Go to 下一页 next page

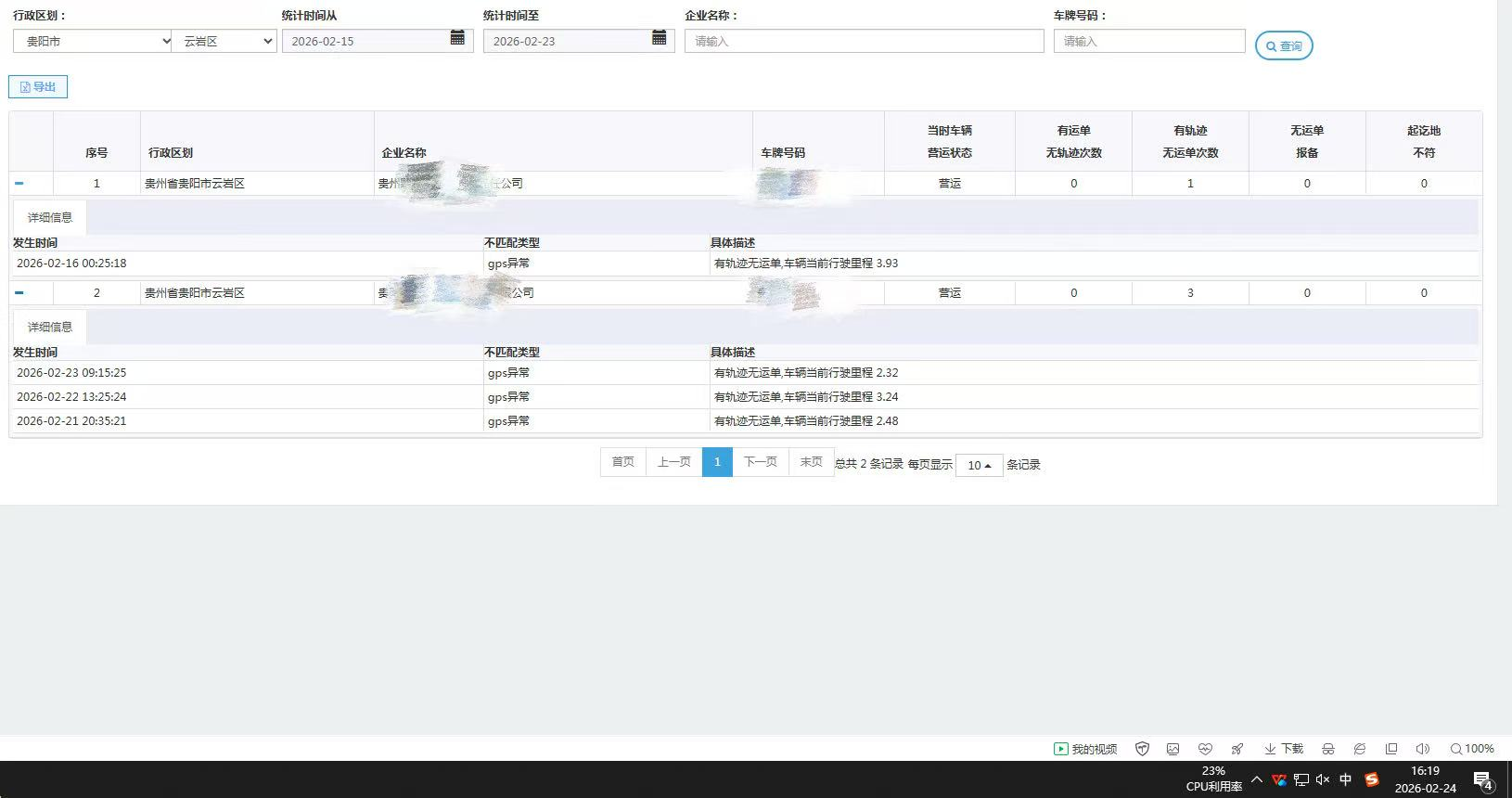coord(760,462)
